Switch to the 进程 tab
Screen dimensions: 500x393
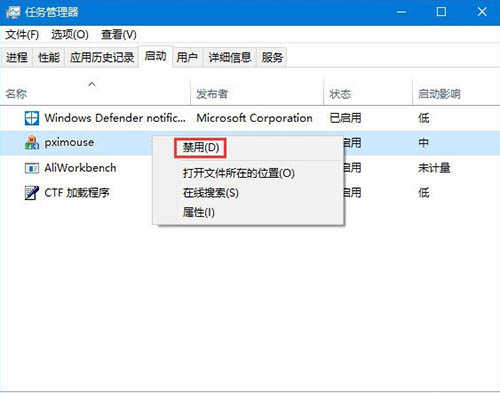tap(17, 57)
